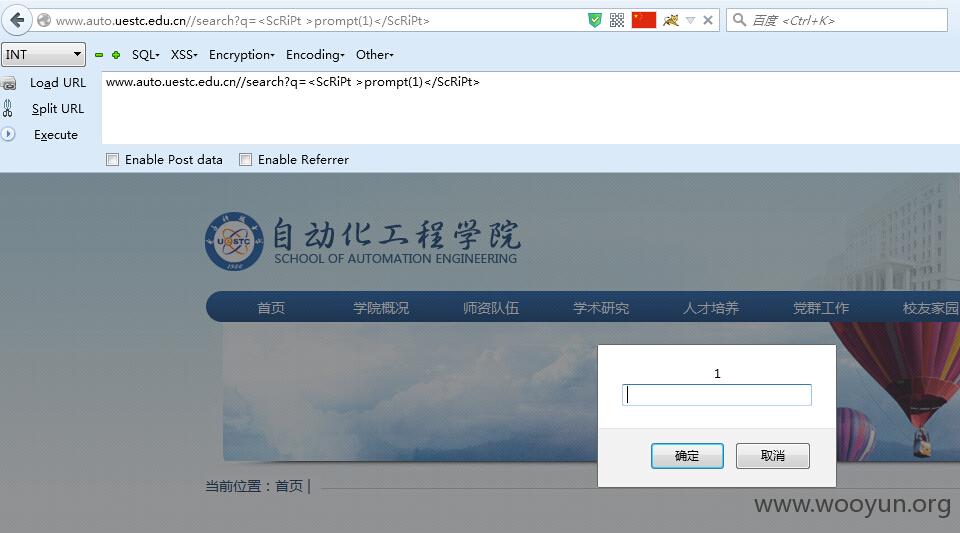Open 校友家园 navigation item
This screenshot has width=960, height=533.
[931, 308]
